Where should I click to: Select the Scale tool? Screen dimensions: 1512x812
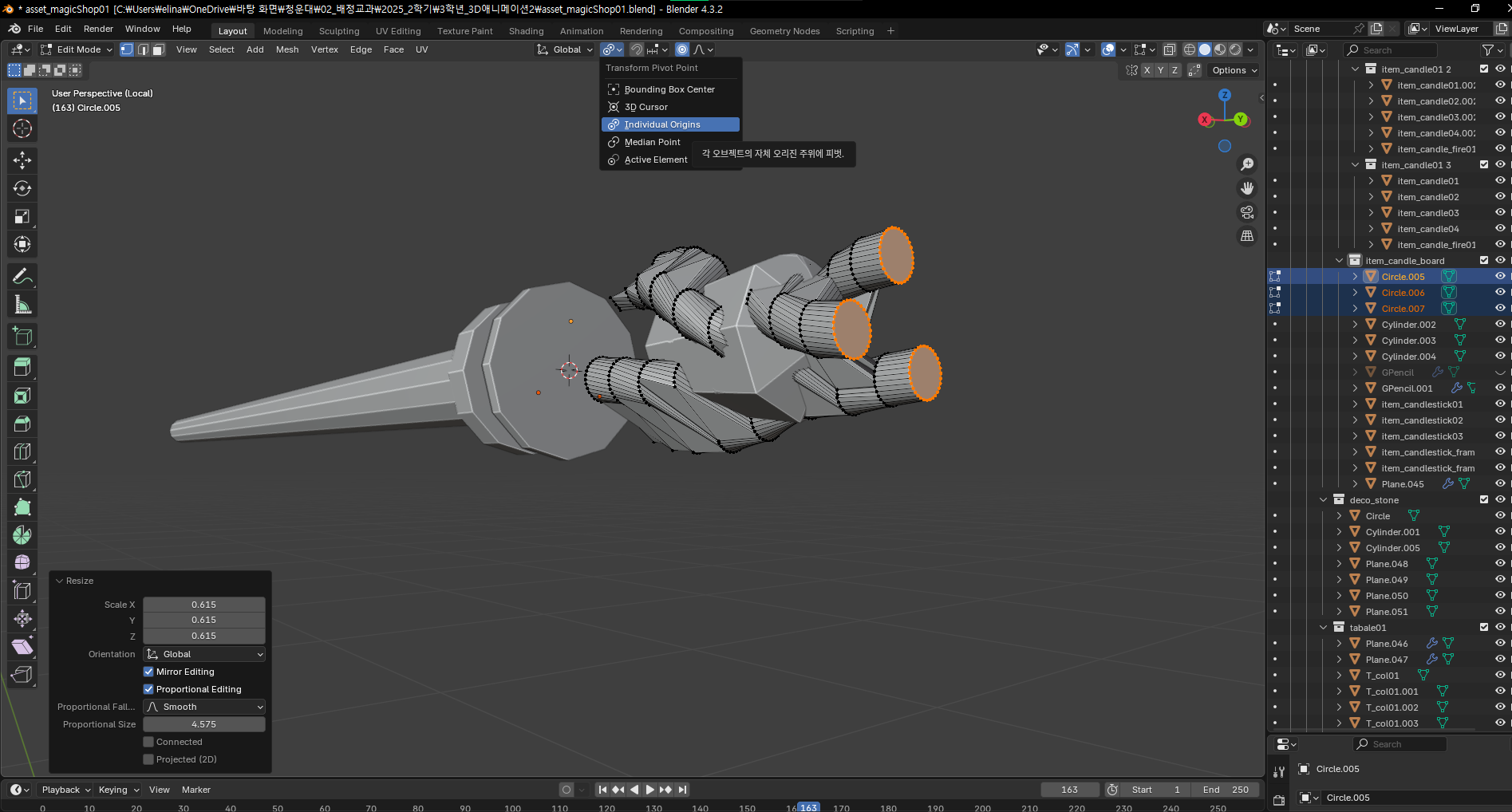pyautogui.click(x=22, y=216)
